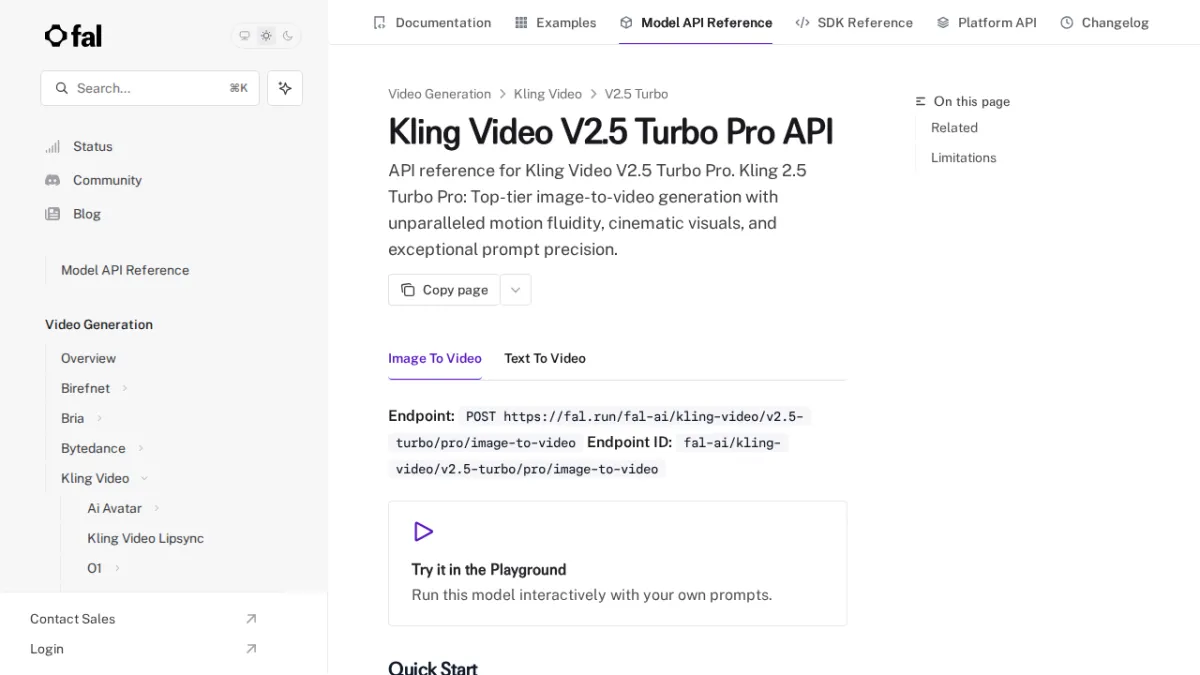
Task: Expand the Birefnet section chevron
Action: click(x=125, y=388)
